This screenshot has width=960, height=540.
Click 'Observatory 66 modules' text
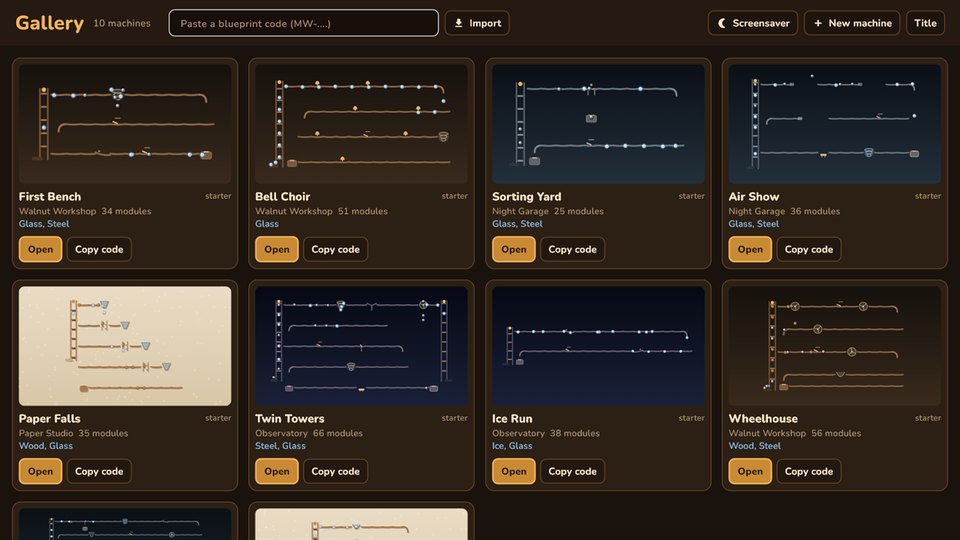(309, 433)
